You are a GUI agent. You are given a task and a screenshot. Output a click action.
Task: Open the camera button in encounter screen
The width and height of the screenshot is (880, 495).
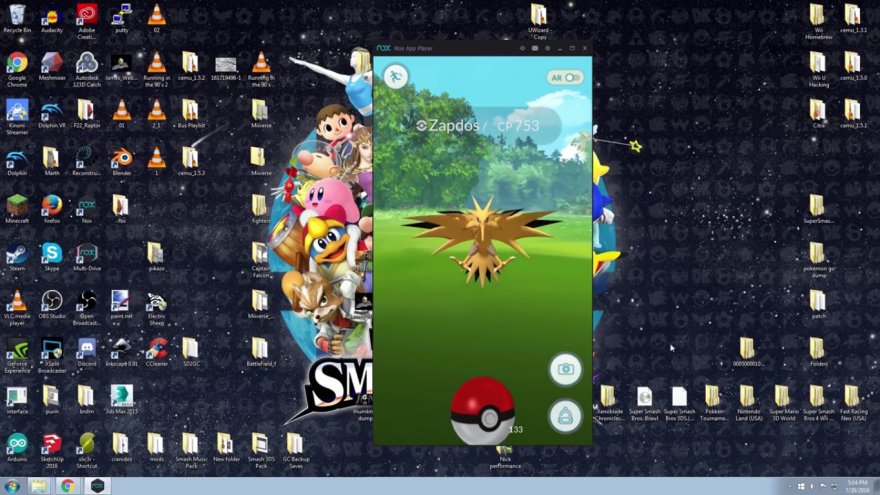pyautogui.click(x=565, y=369)
